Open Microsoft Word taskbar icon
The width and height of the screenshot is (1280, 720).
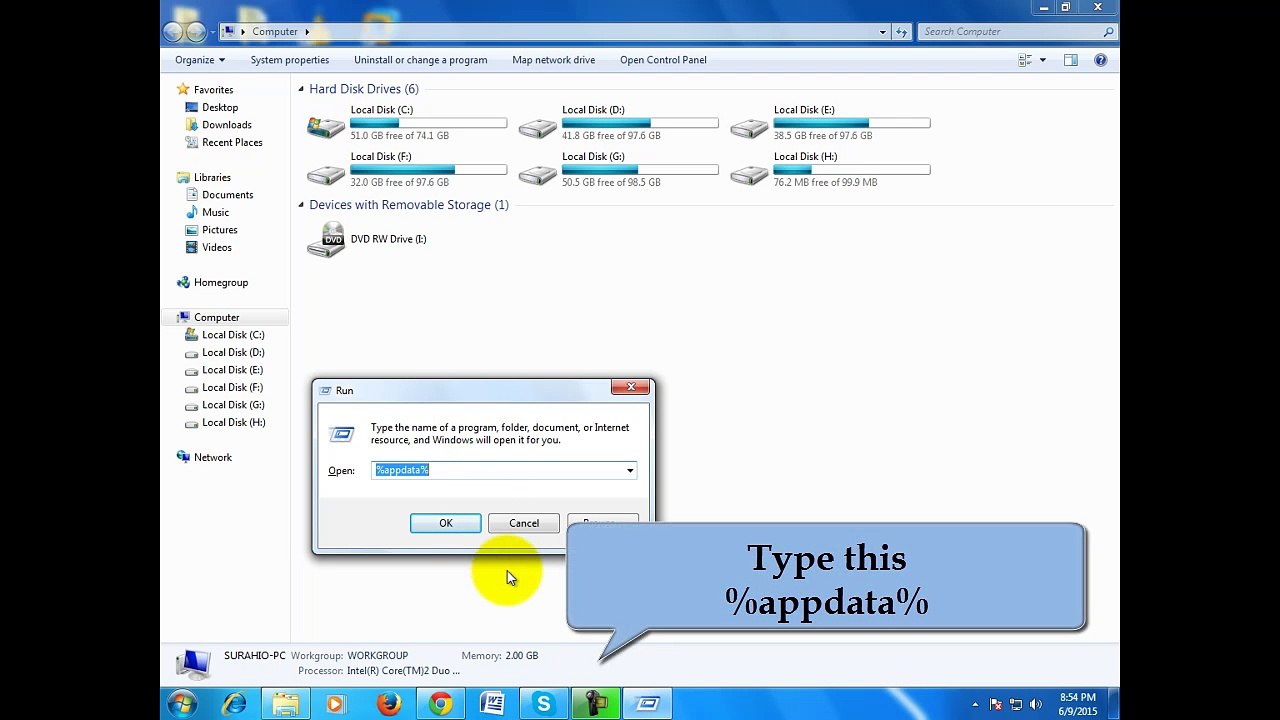[492, 704]
